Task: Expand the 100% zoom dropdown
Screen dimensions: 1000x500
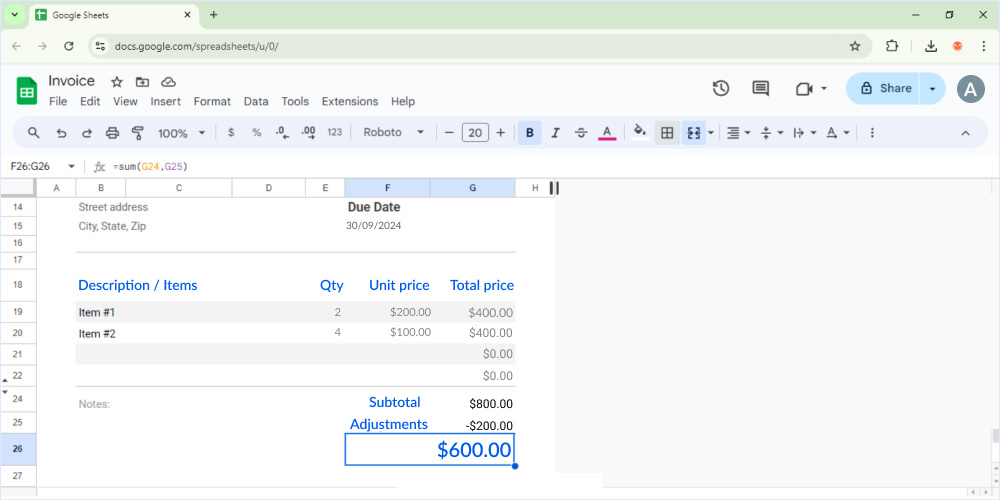Action: 181,133
